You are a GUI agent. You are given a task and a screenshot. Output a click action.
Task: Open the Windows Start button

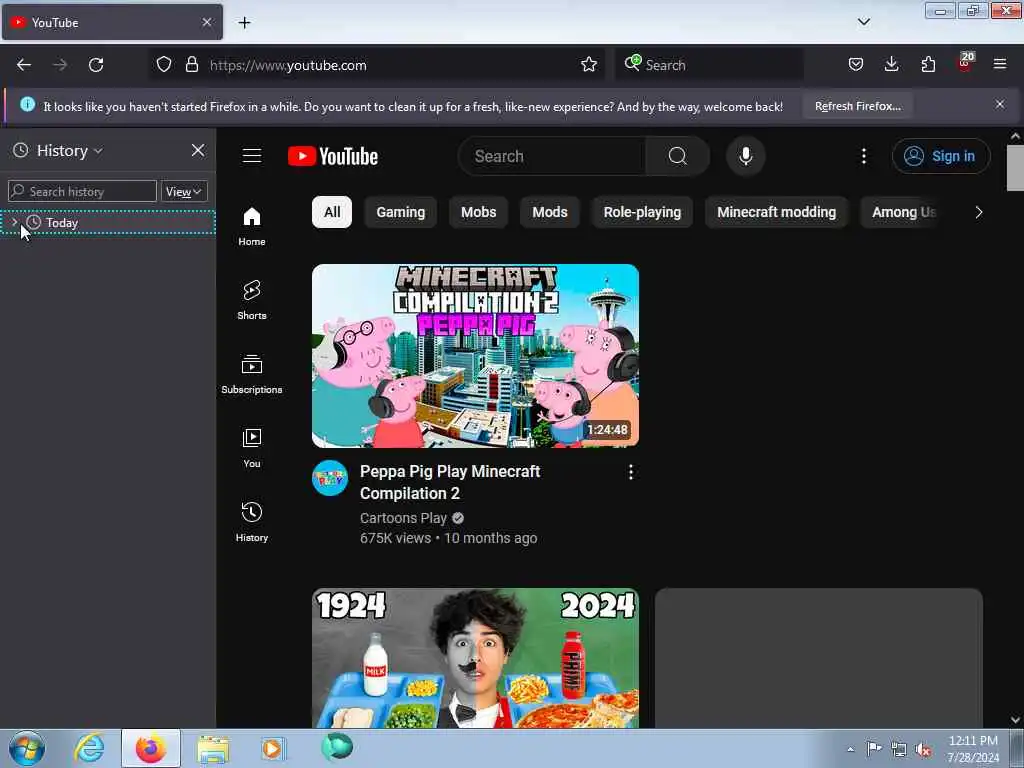pyautogui.click(x=27, y=748)
